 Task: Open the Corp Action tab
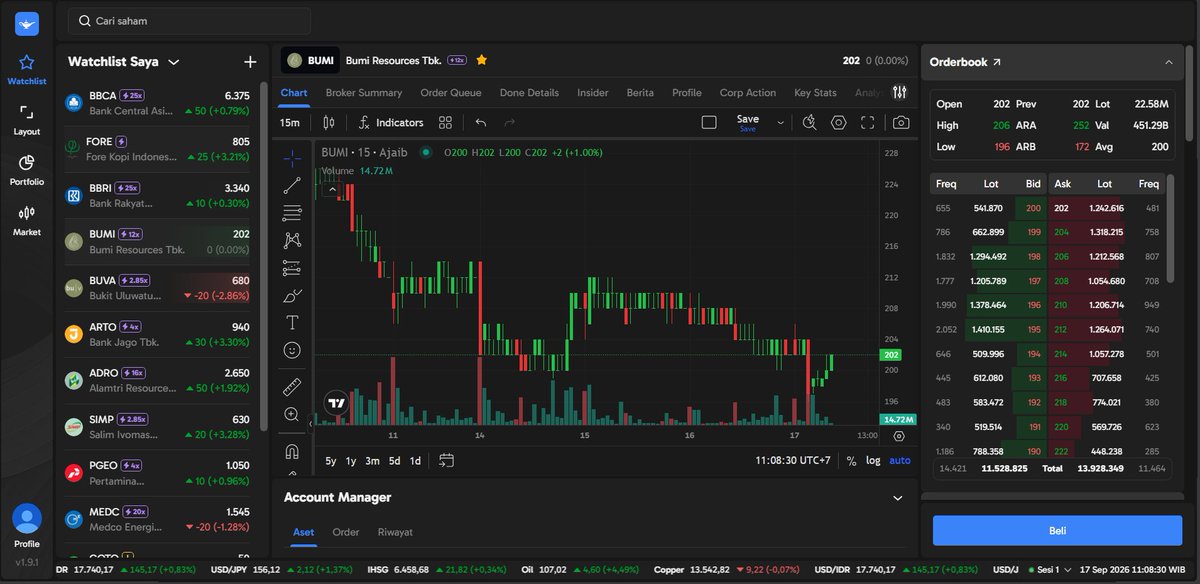pyautogui.click(x=748, y=93)
